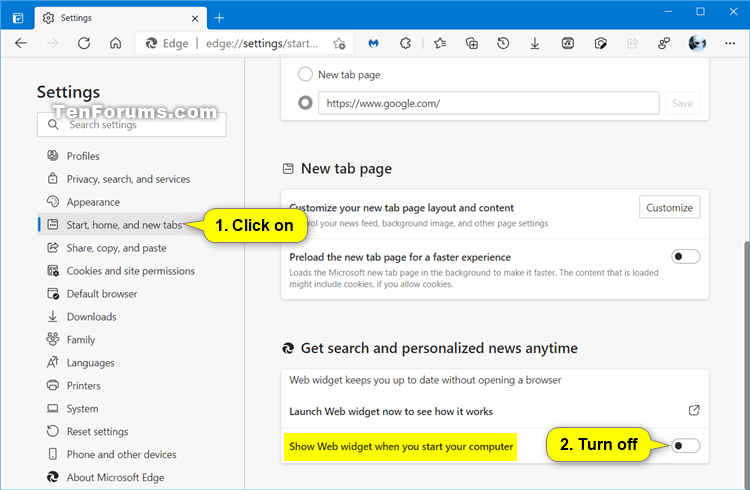Image resolution: width=750 pixels, height=490 pixels.
Task: Click the Customize button
Action: coord(669,207)
